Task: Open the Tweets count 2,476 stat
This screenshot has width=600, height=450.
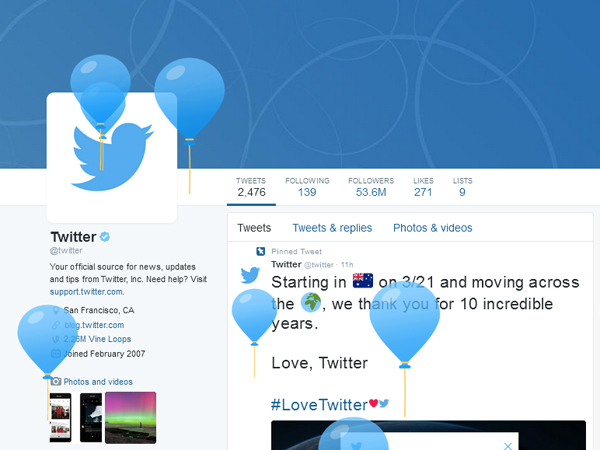Action: pos(251,187)
